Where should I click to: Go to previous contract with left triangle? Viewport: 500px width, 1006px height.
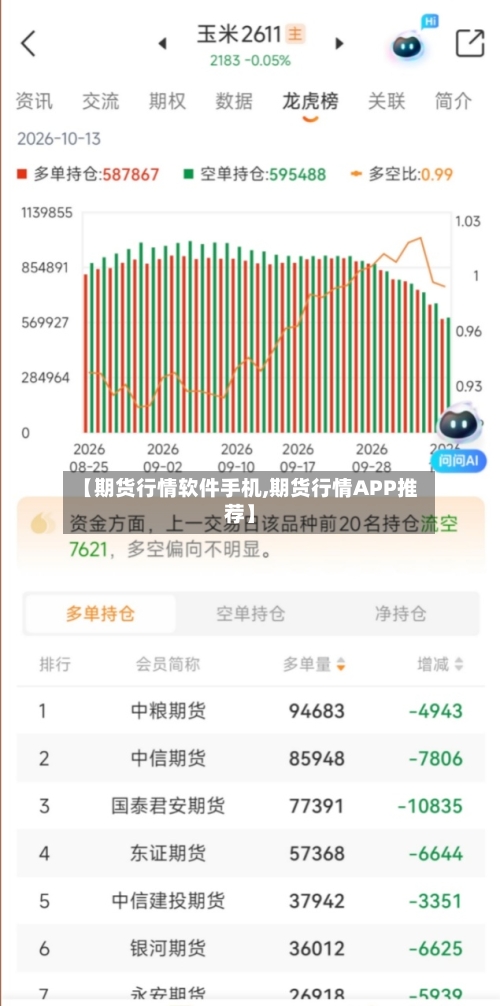point(162,44)
